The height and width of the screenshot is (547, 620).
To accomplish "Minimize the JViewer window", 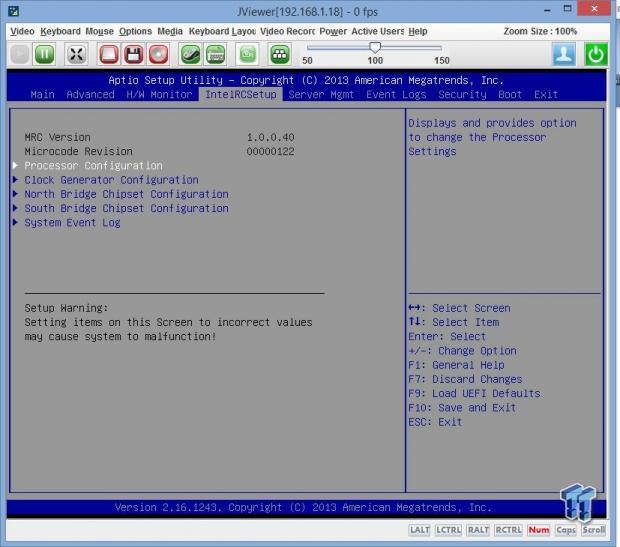I will (x=547, y=10).
